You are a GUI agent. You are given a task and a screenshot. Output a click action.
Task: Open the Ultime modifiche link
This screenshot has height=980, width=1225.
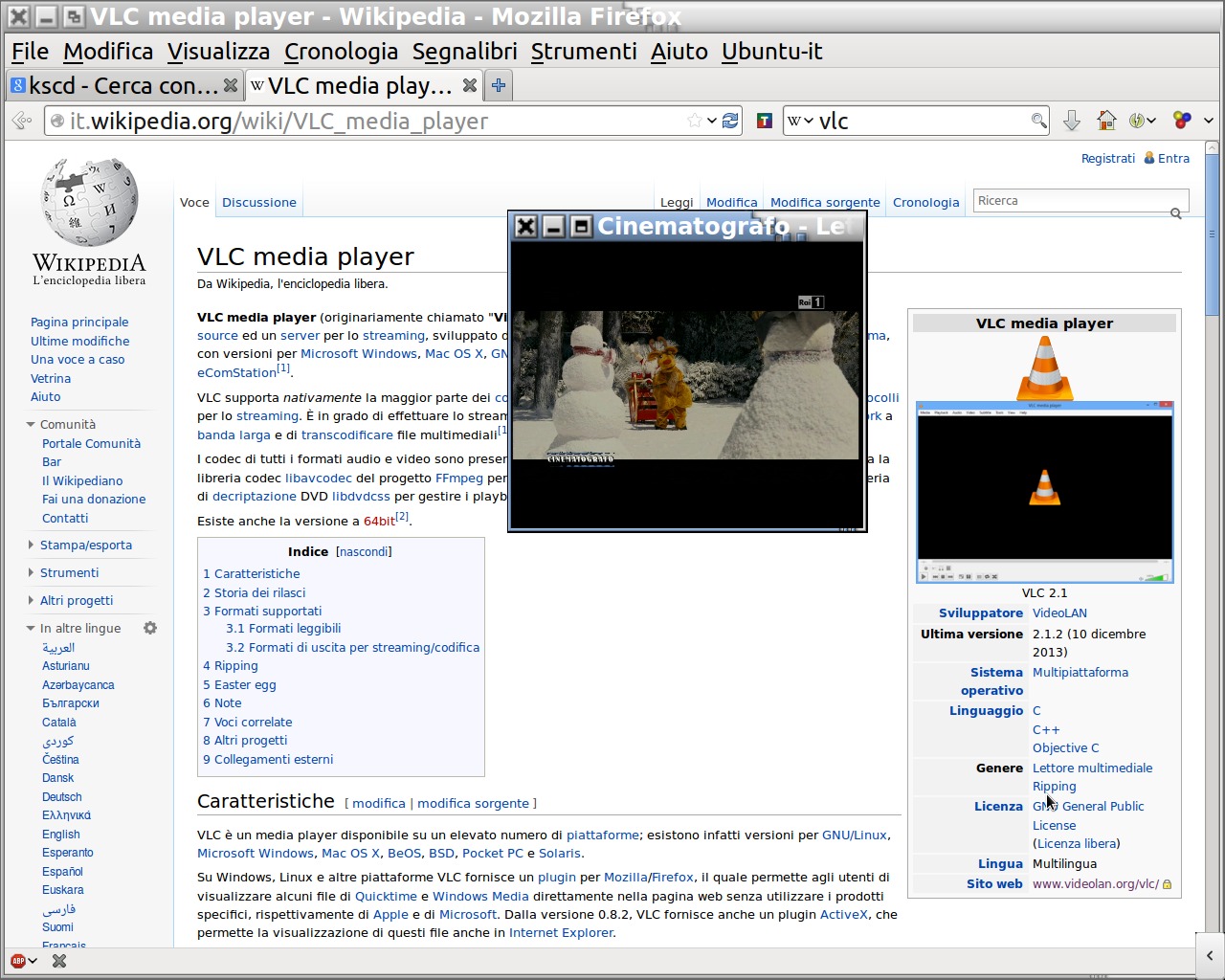pos(79,341)
